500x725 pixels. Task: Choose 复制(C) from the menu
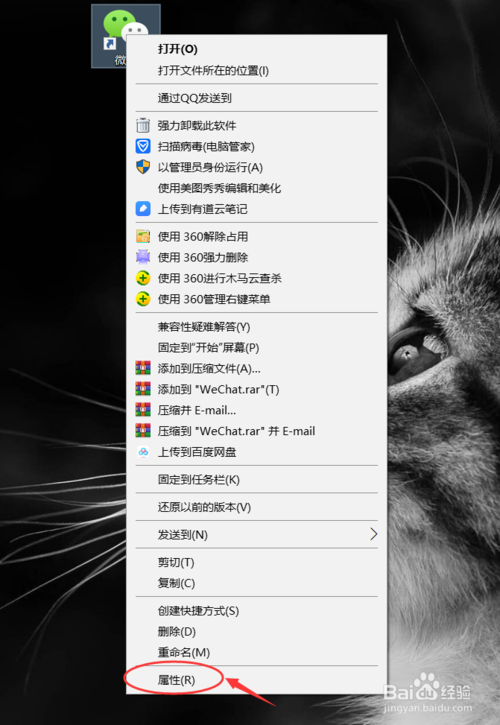pos(256,583)
